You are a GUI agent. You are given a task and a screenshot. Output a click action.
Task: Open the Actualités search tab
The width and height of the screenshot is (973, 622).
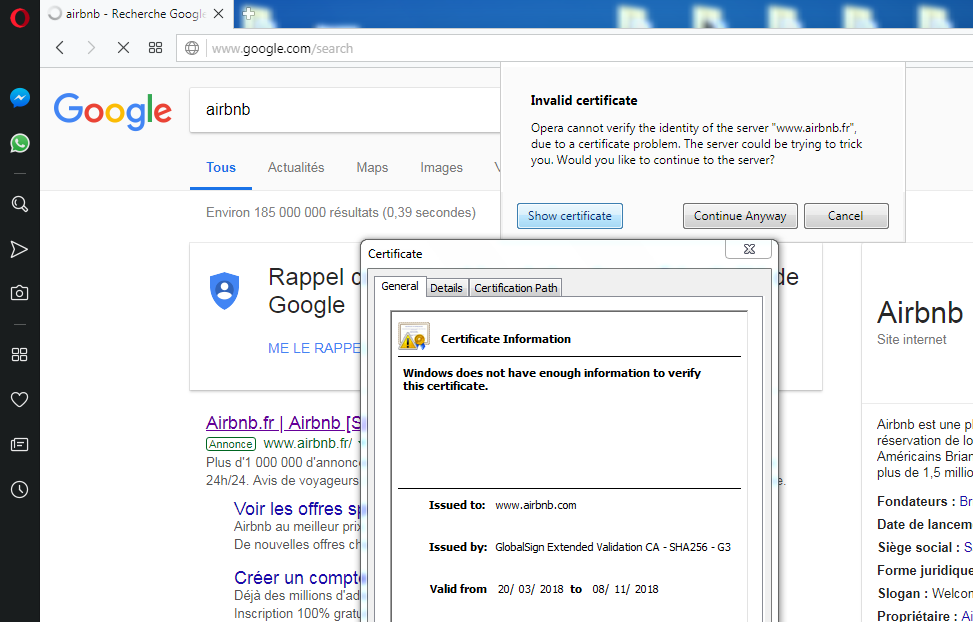pos(296,168)
